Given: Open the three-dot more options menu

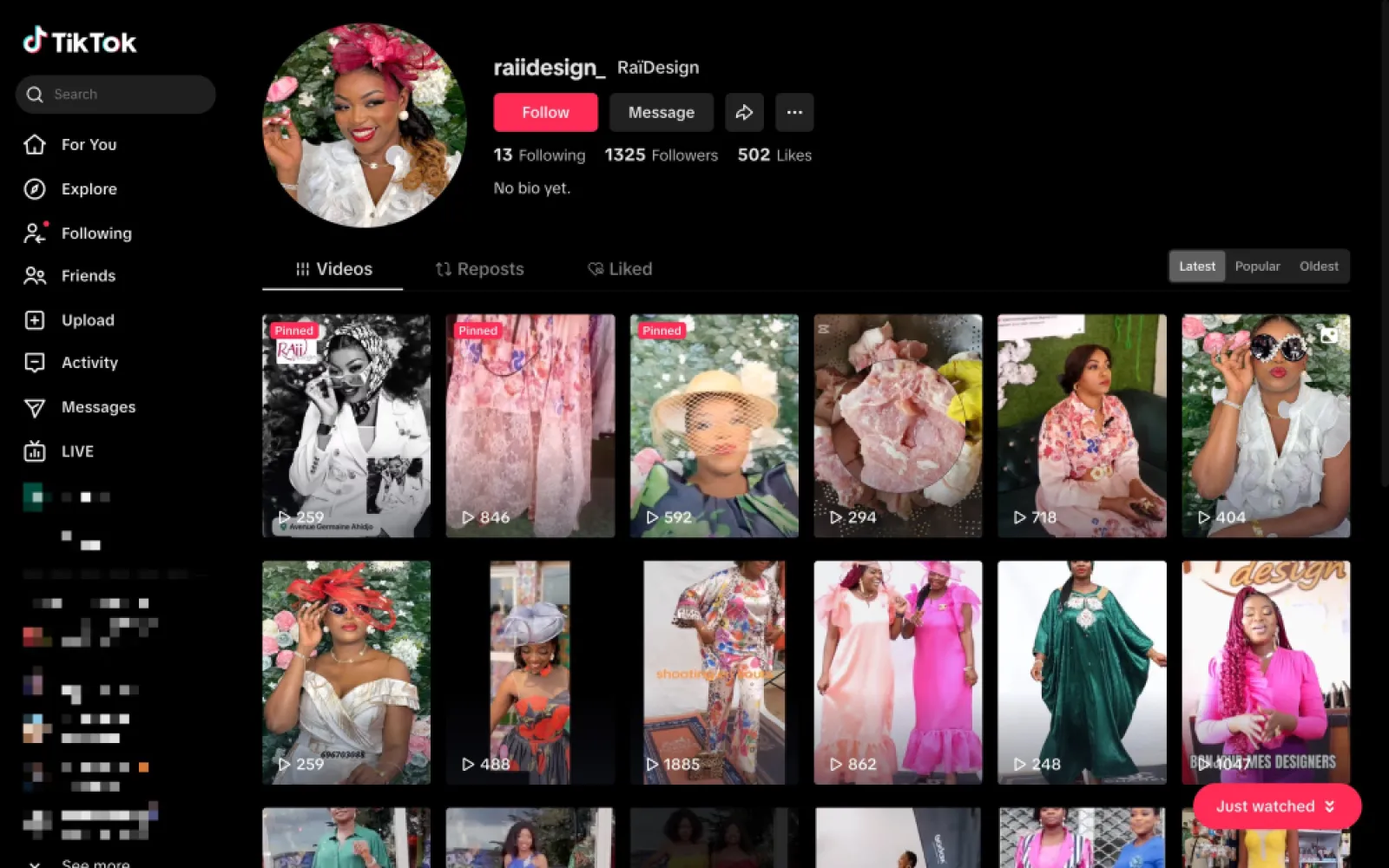Looking at the screenshot, I should pyautogui.click(x=793, y=113).
